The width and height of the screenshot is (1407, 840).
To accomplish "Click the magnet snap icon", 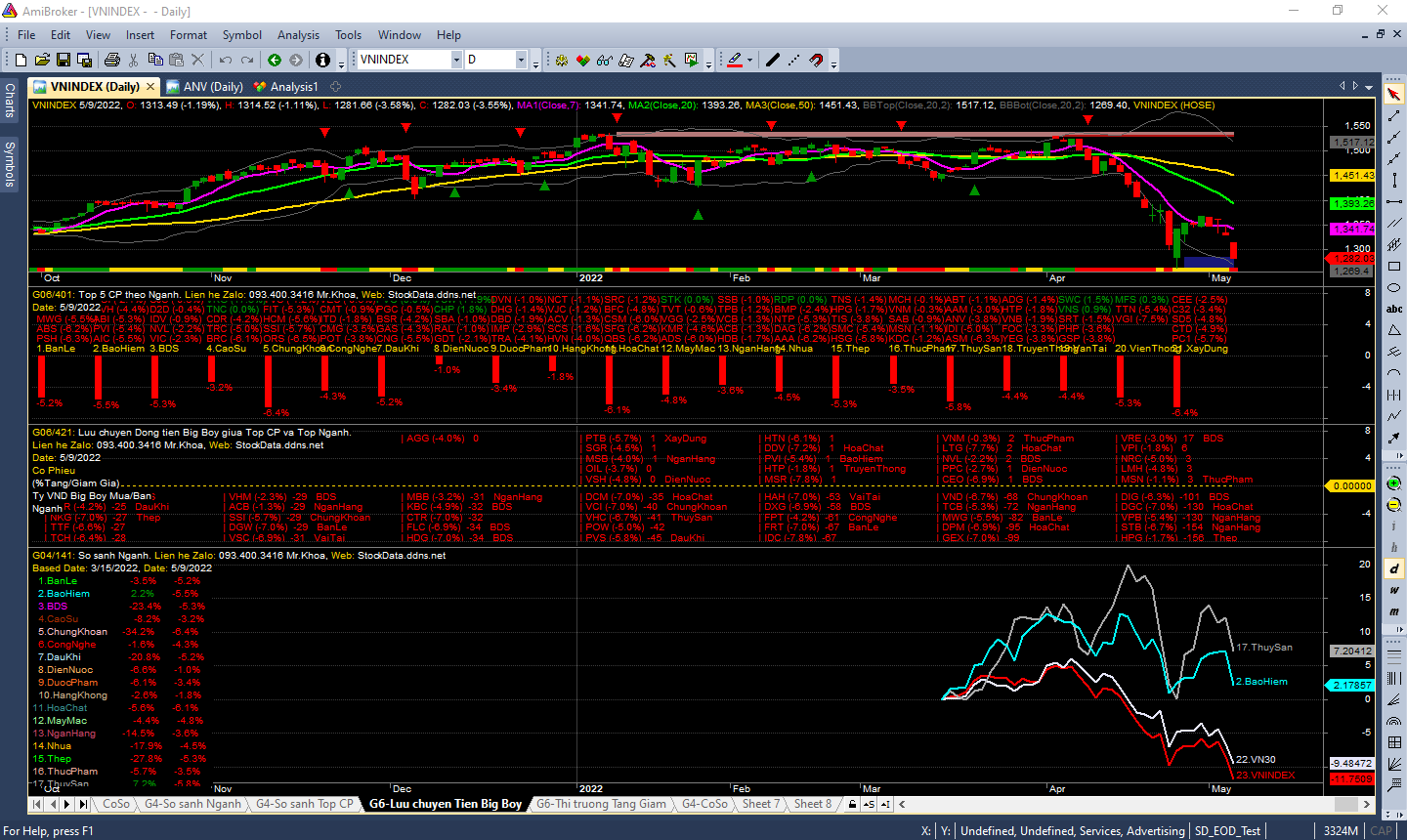I will pyautogui.click(x=817, y=60).
